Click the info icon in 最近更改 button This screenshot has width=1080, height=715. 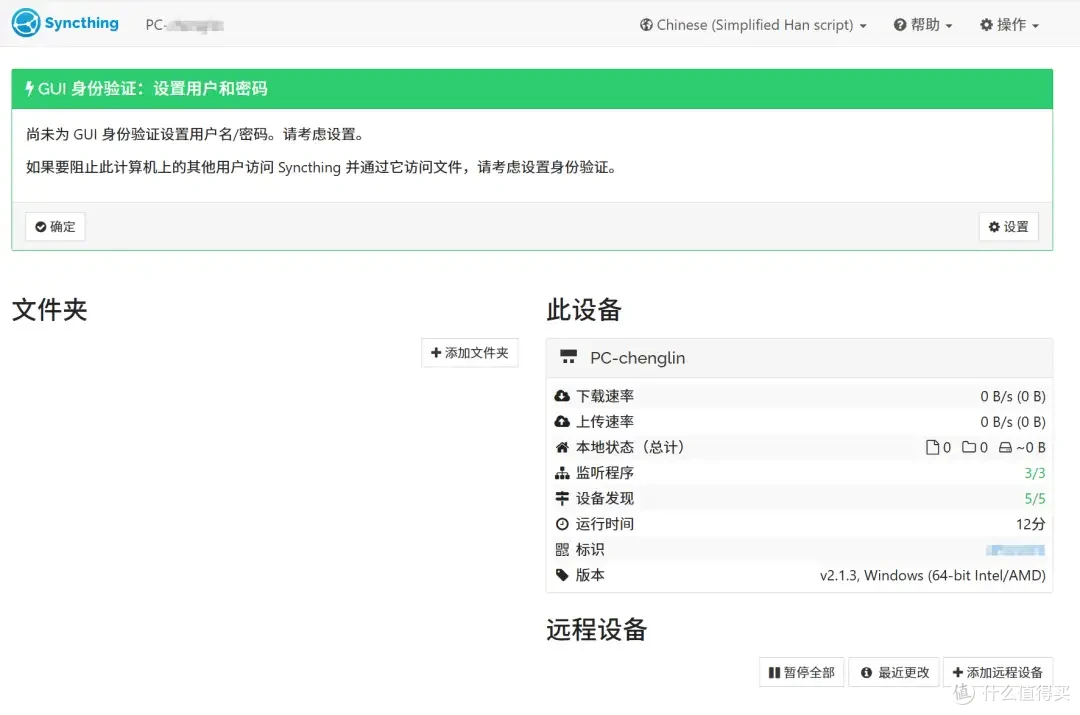coord(866,672)
